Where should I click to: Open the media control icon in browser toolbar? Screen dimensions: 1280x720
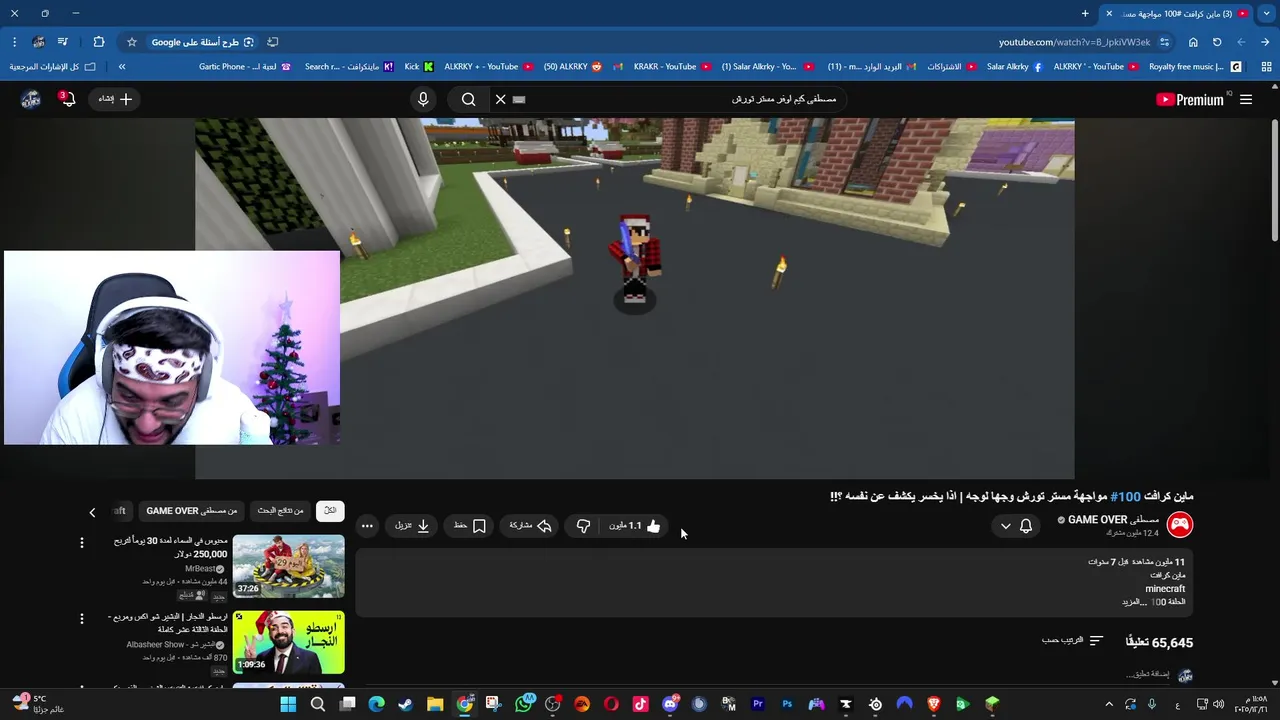click(63, 42)
